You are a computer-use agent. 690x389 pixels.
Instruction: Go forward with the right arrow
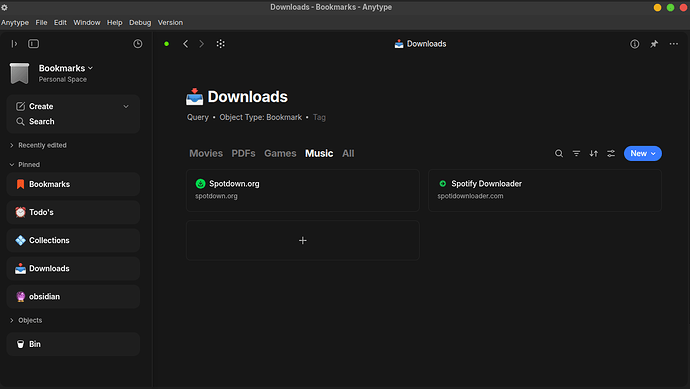[x=202, y=44]
